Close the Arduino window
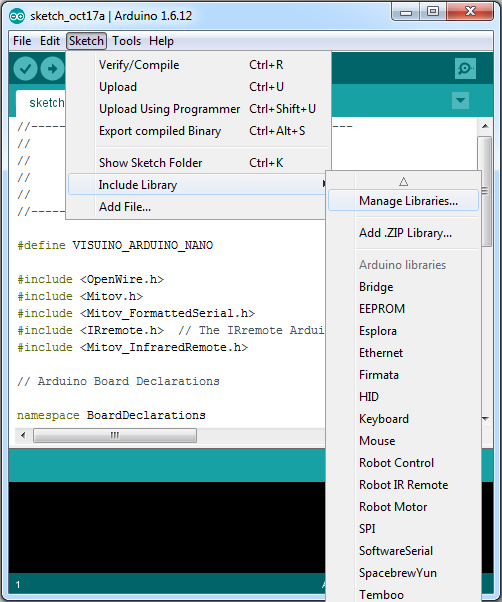This screenshot has width=502, height=602. coord(471,12)
